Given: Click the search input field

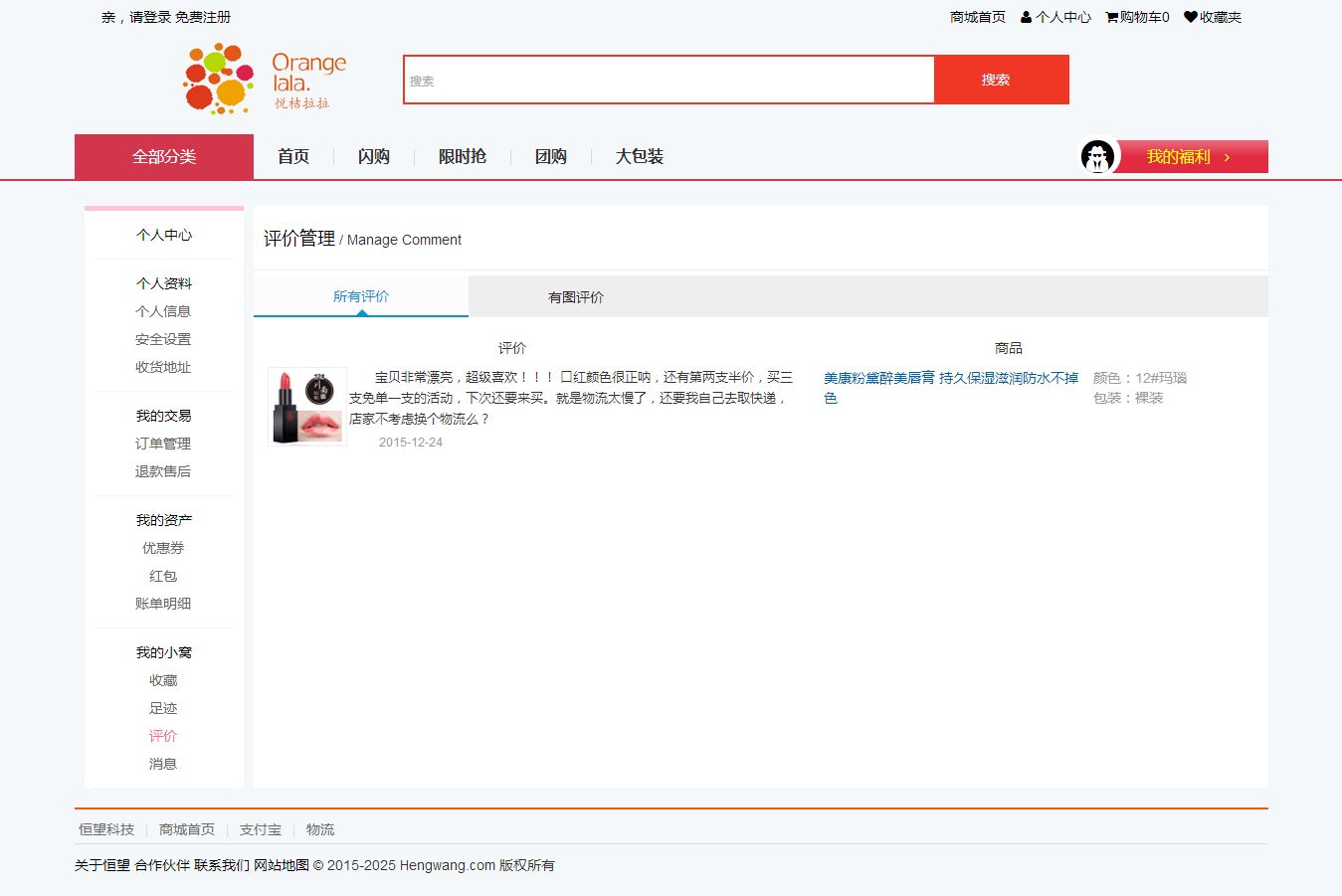Looking at the screenshot, I should pos(669,80).
